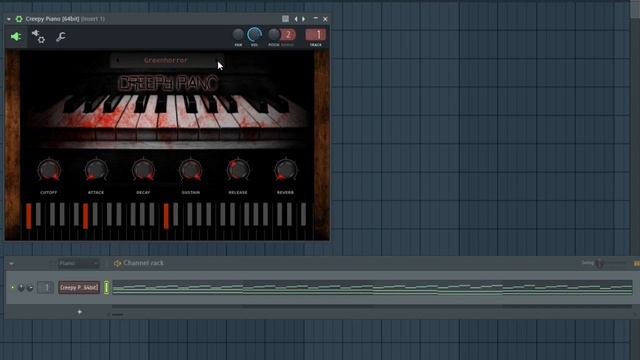Image resolution: width=640 pixels, height=360 pixels.
Task: Select the Creepy P. channel button
Action: click(79, 288)
